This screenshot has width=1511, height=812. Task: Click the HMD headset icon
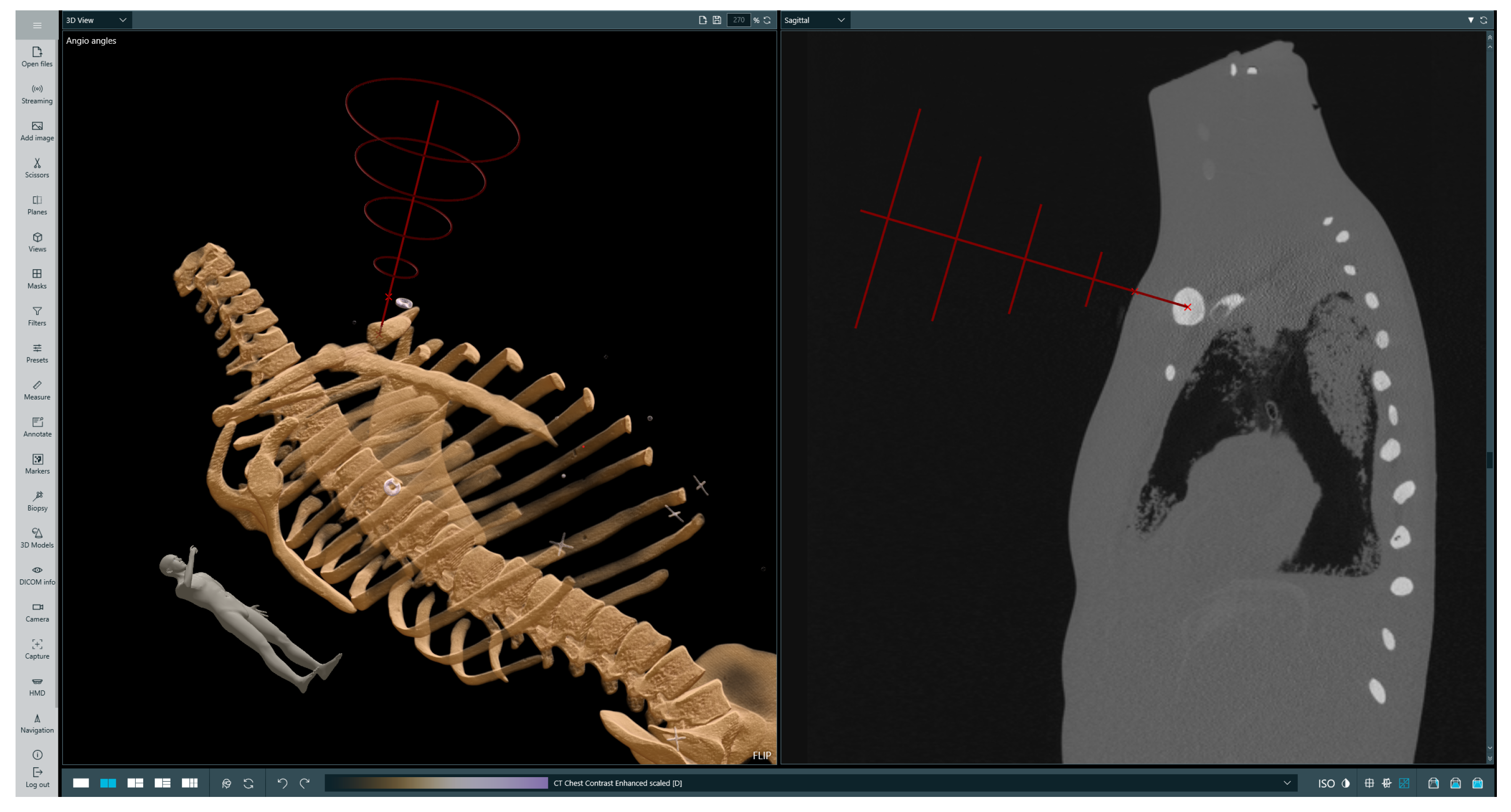[37, 682]
